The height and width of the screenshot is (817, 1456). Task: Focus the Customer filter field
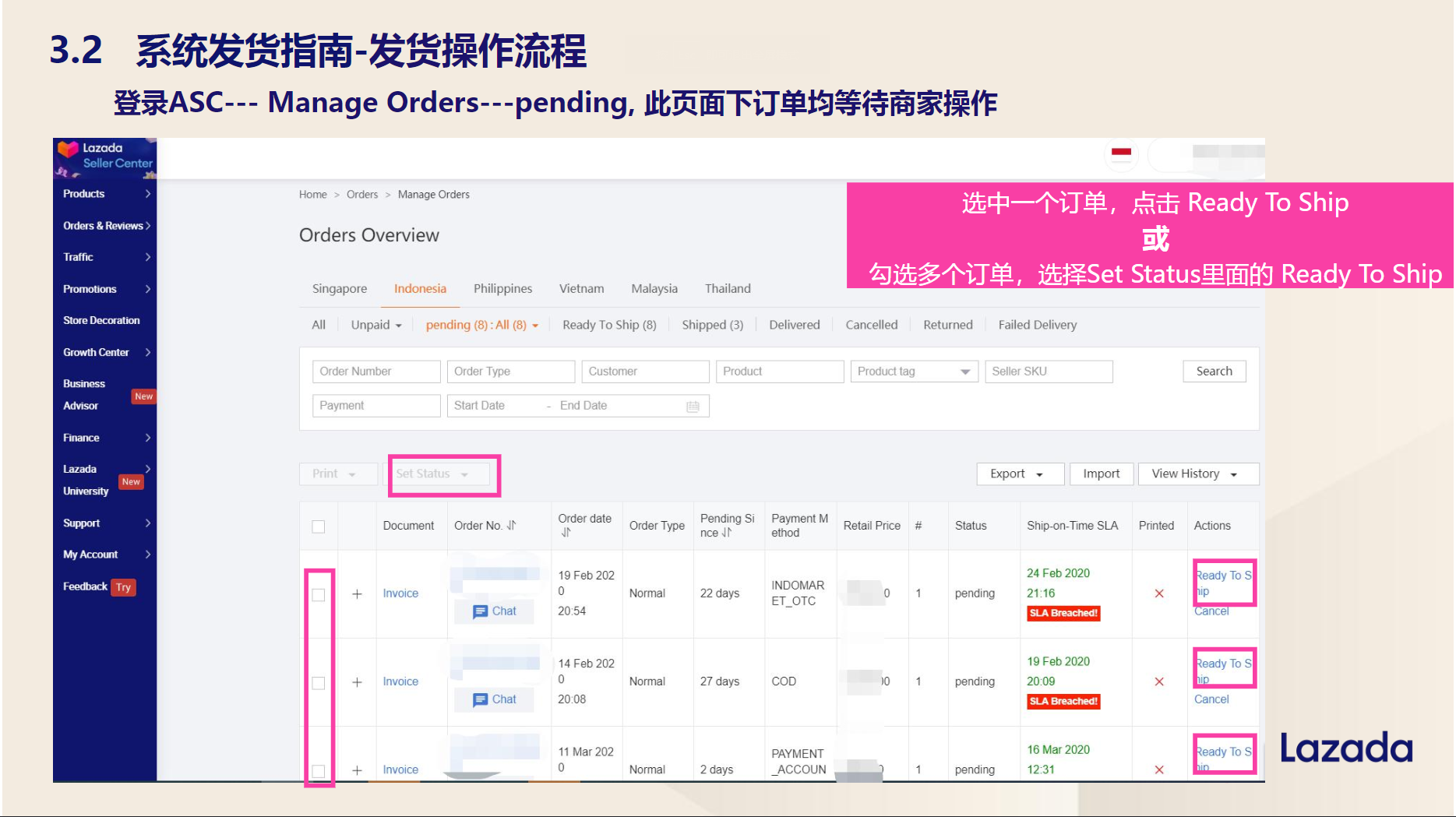pyautogui.click(x=645, y=372)
